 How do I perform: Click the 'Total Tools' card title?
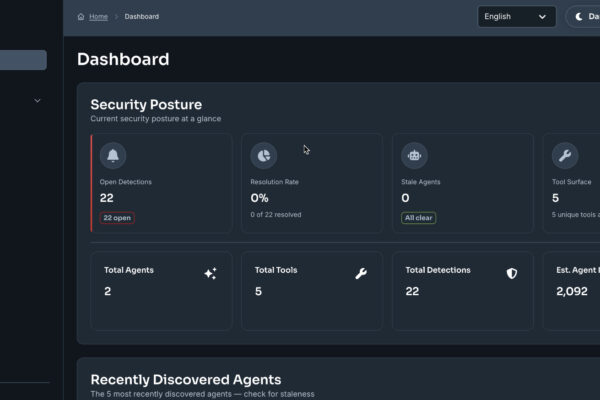276,270
